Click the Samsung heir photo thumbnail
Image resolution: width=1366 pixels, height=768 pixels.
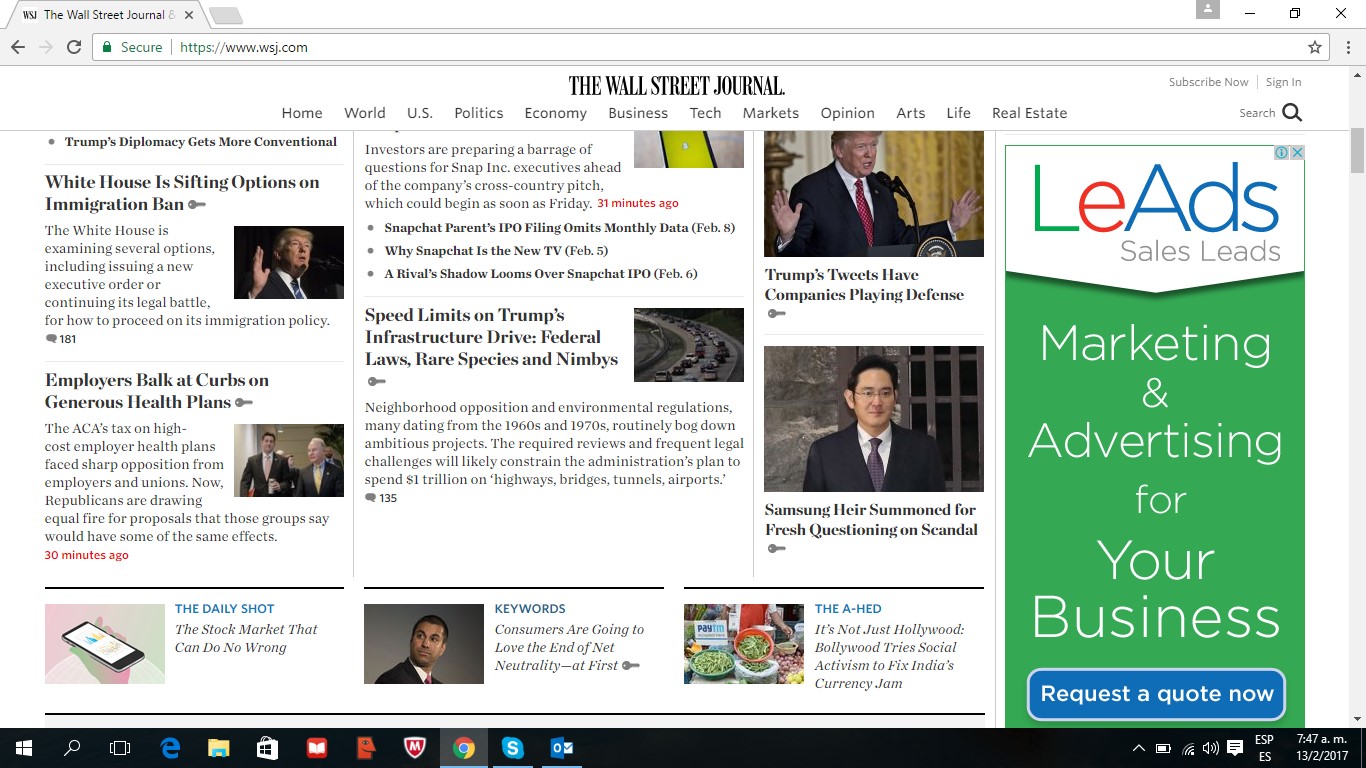(874, 419)
